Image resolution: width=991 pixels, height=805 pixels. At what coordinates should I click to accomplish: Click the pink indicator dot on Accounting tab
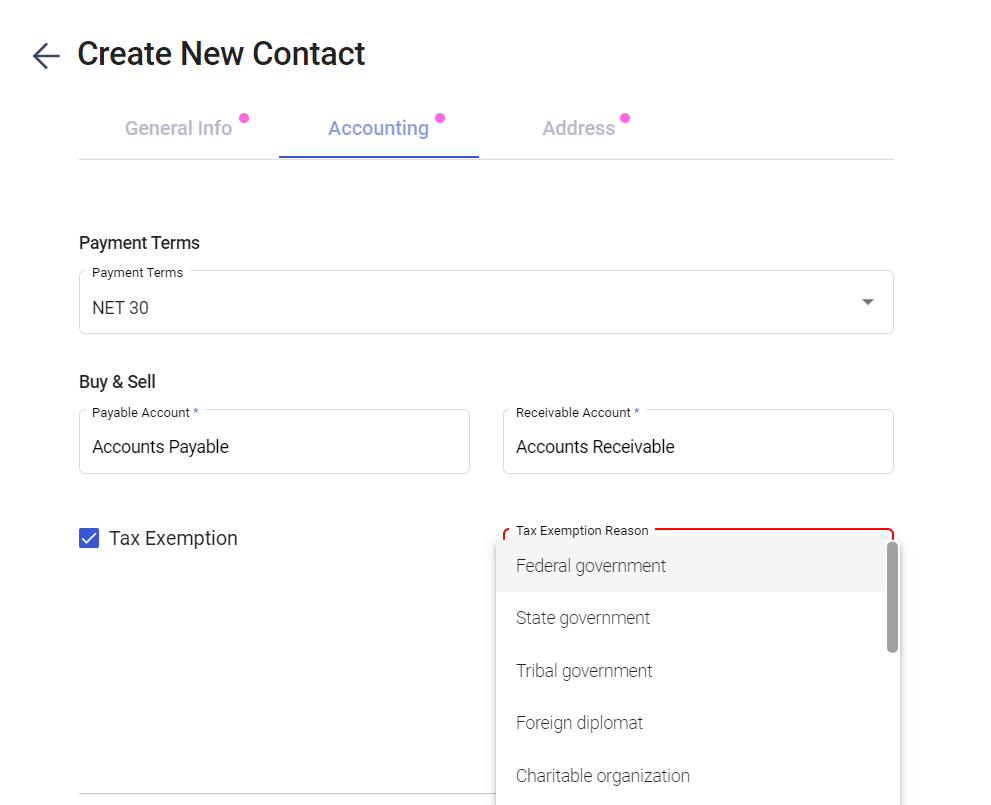coord(440,118)
